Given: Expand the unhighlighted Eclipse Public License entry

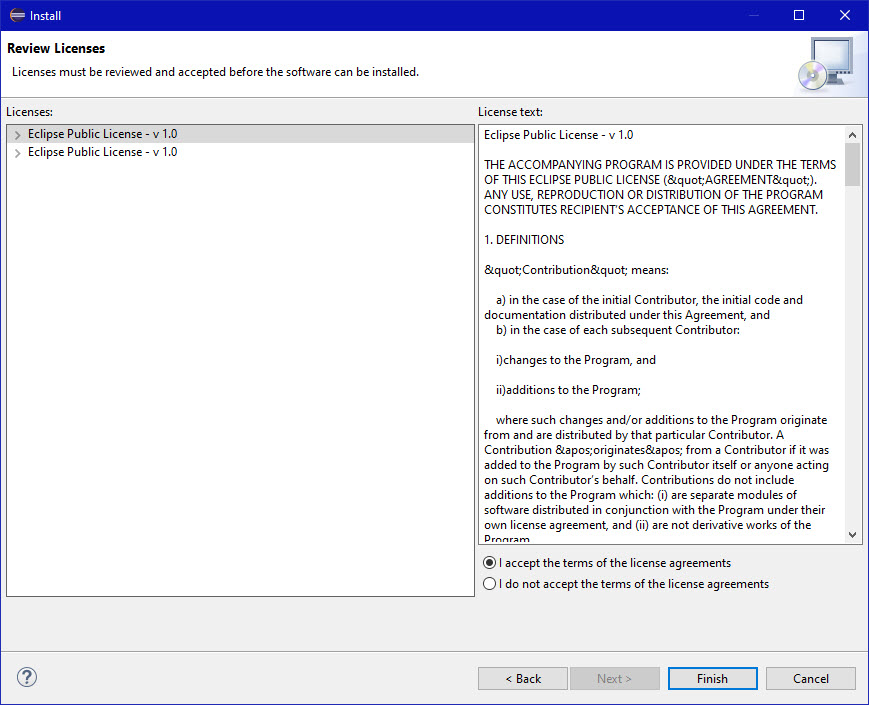Looking at the screenshot, I should coord(17,153).
